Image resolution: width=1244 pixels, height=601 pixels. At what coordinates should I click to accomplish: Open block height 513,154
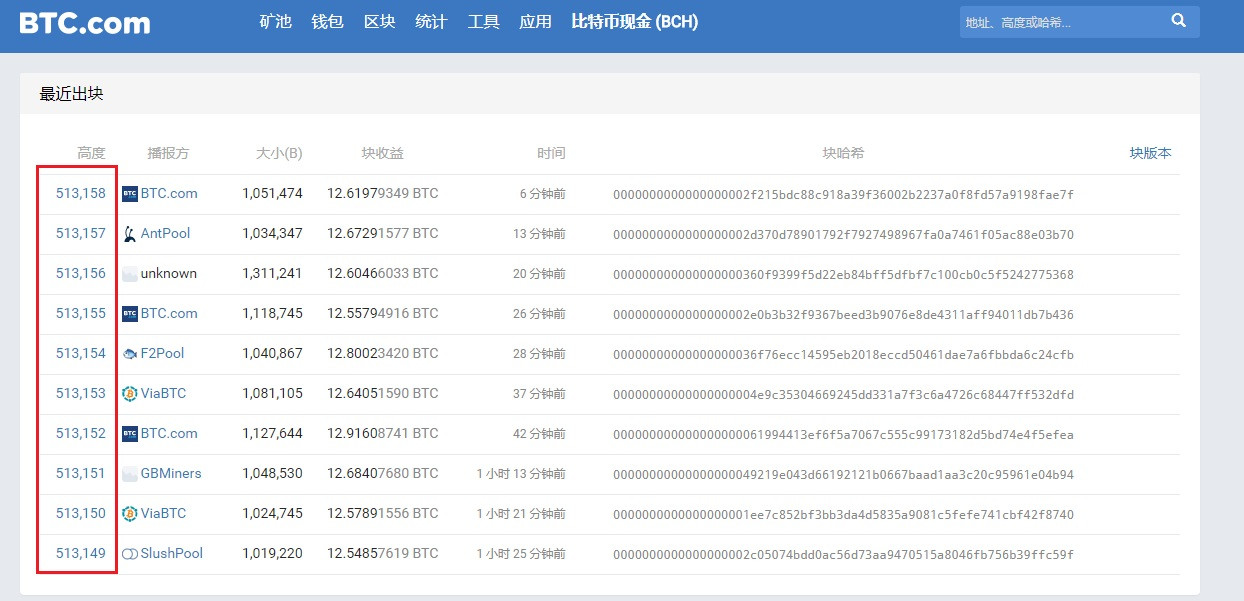pos(81,353)
